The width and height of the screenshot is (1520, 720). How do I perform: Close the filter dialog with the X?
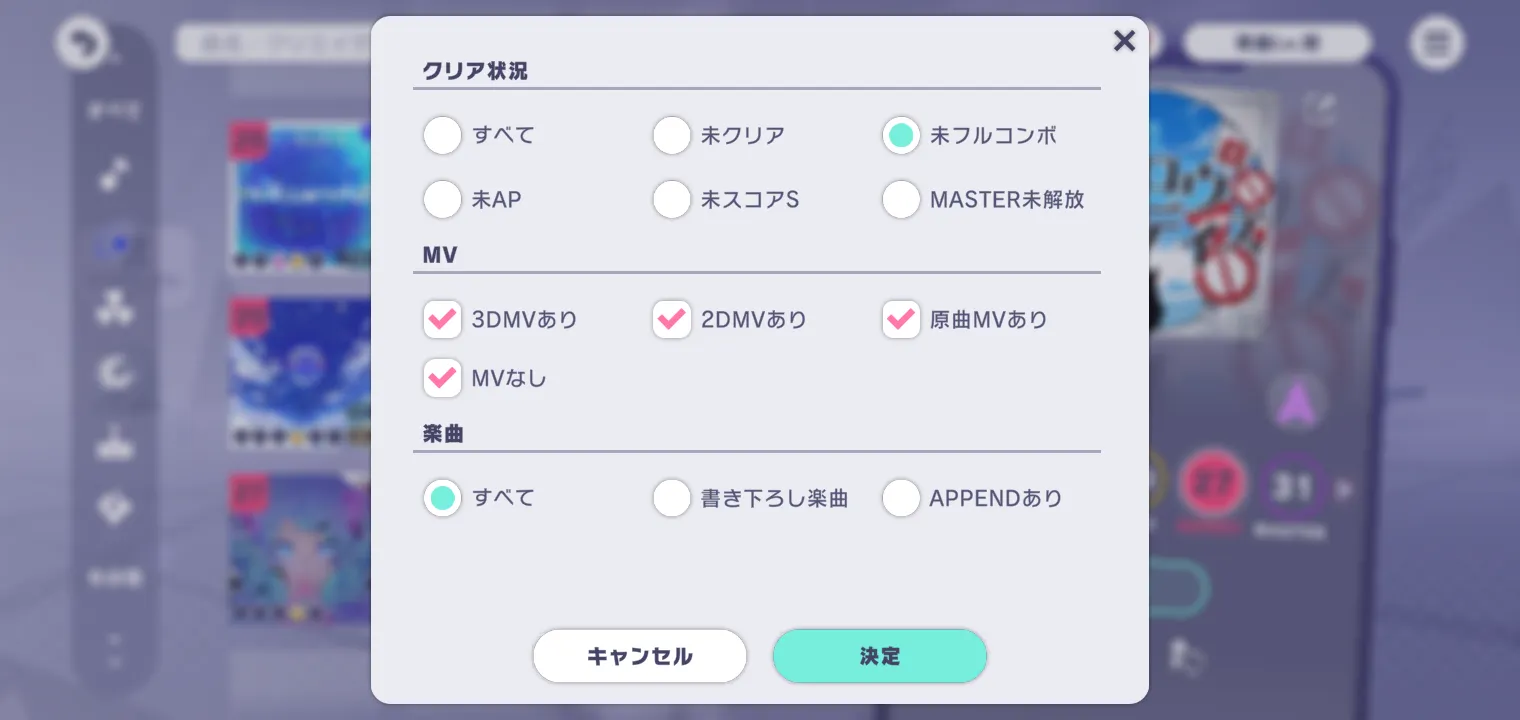[1124, 41]
